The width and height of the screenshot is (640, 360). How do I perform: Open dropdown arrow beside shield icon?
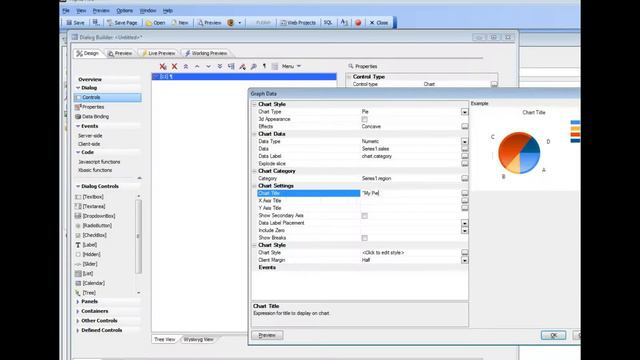click(x=240, y=23)
